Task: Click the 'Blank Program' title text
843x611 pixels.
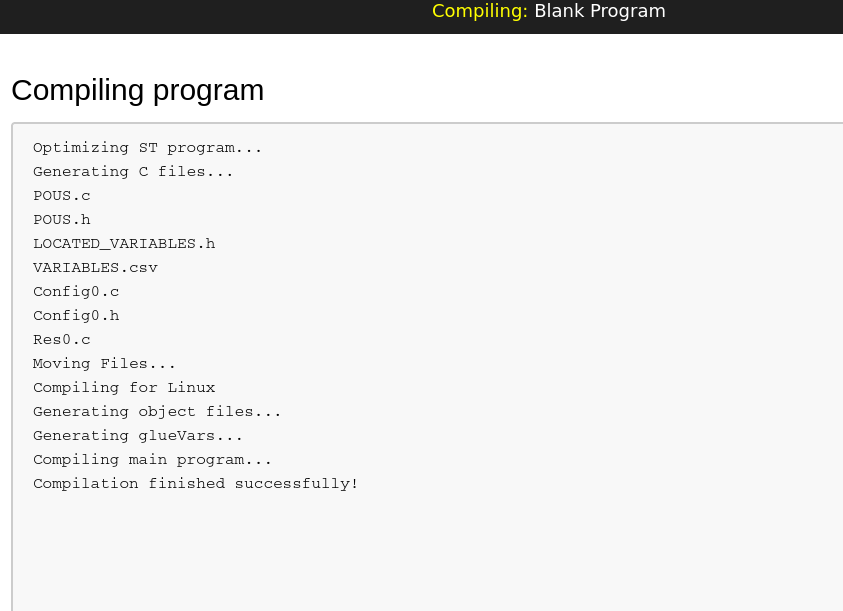Action: click(600, 11)
